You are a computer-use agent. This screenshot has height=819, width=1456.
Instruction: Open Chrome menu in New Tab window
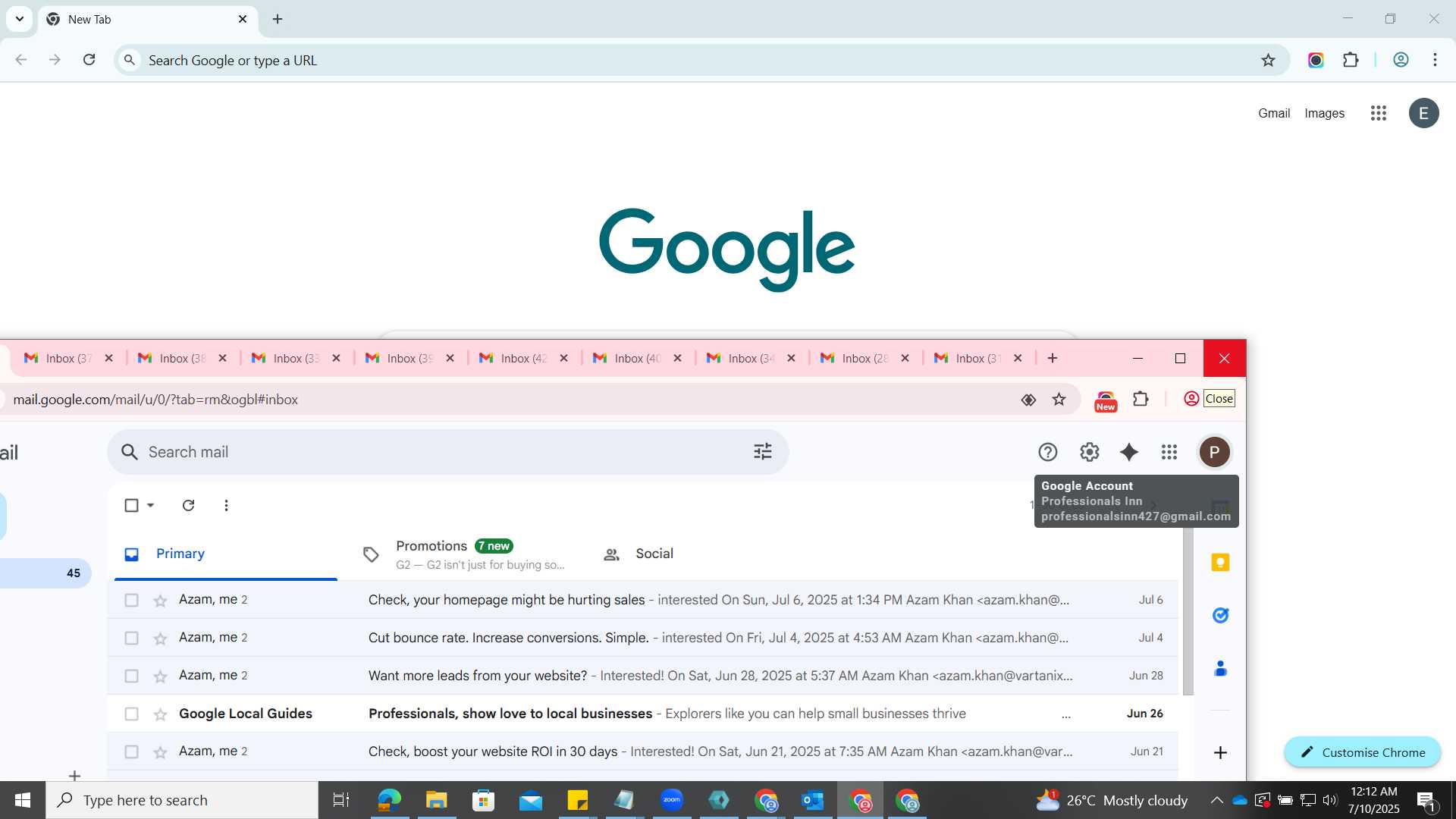1435,60
